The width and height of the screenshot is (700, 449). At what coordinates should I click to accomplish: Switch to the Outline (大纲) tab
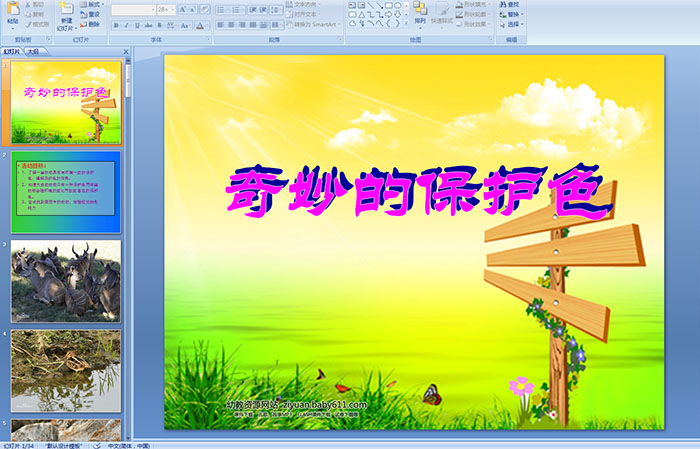tap(33, 50)
